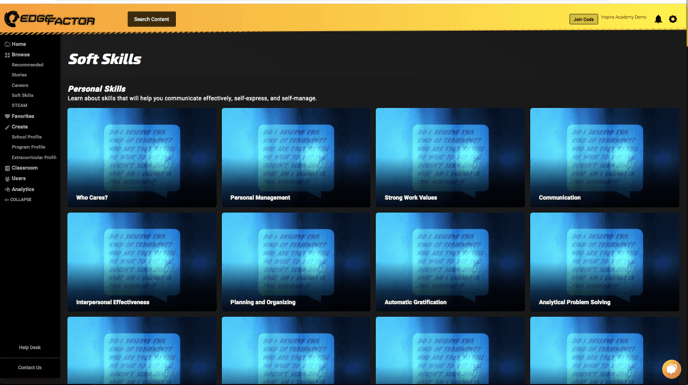
Task: Click Inspire Academy Demo account label
Action: (x=624, y=17)
